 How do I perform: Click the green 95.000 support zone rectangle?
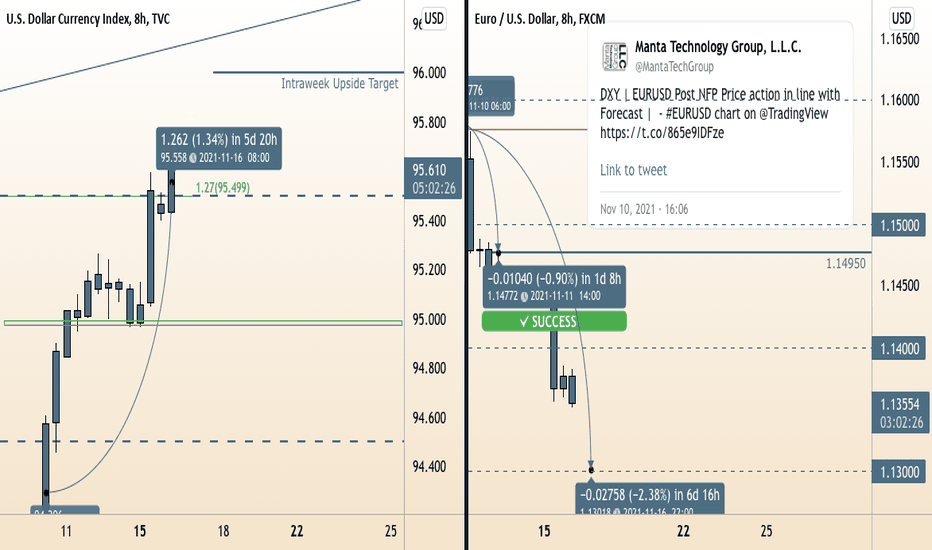[203, 323]
